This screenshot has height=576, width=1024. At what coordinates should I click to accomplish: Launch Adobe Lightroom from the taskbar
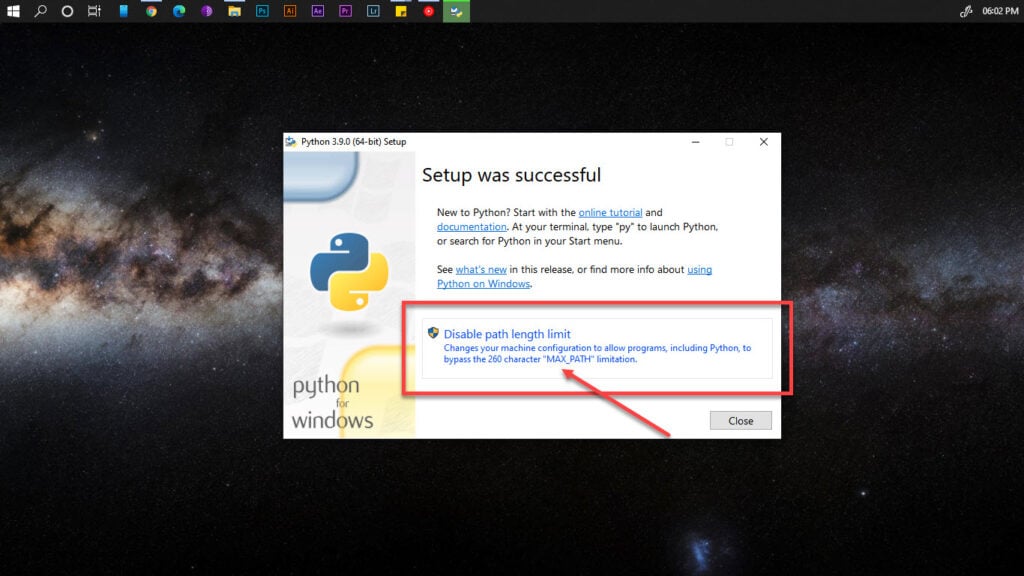coord(373,11)
